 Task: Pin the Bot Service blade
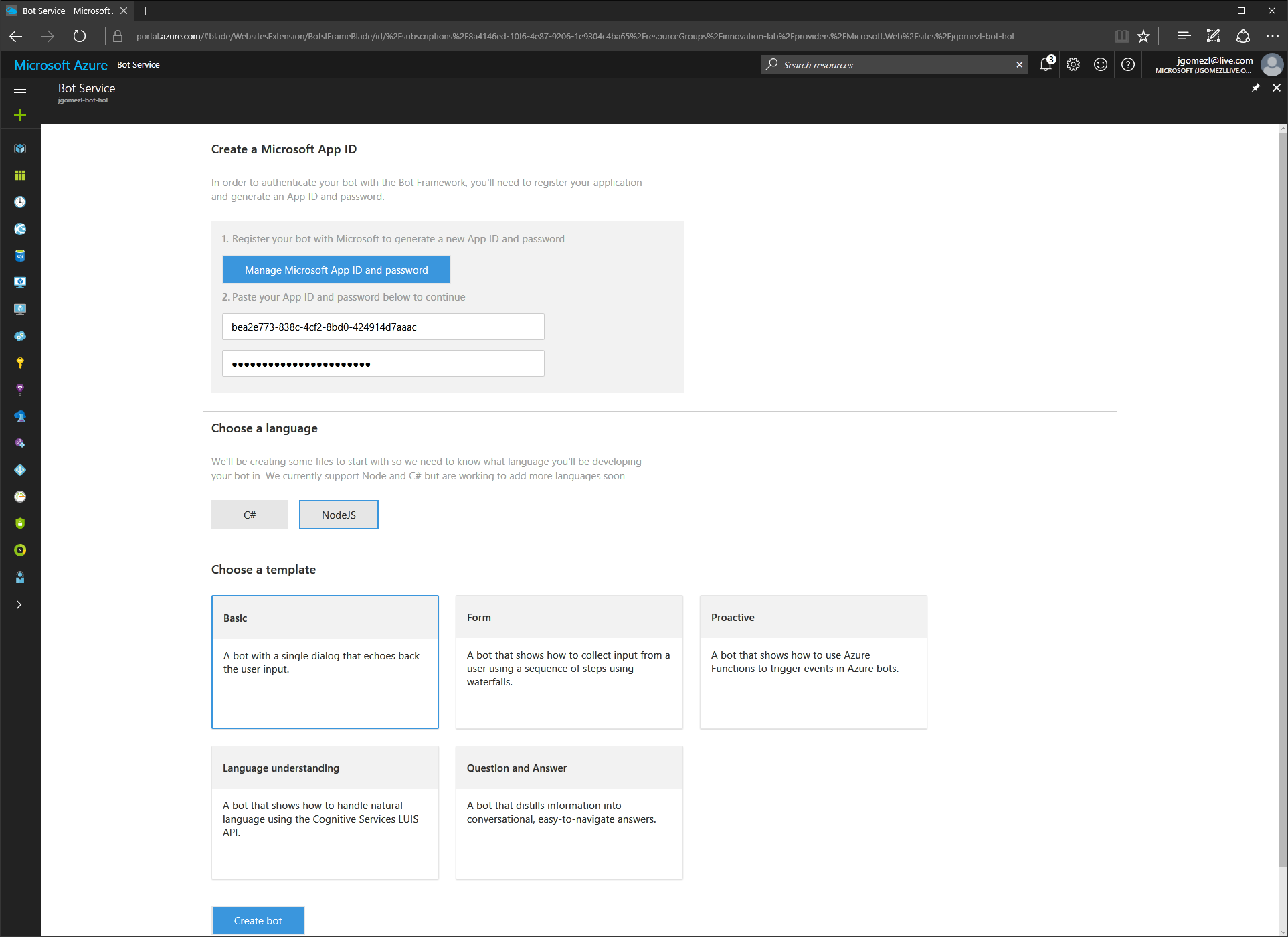coord(1255,88)
